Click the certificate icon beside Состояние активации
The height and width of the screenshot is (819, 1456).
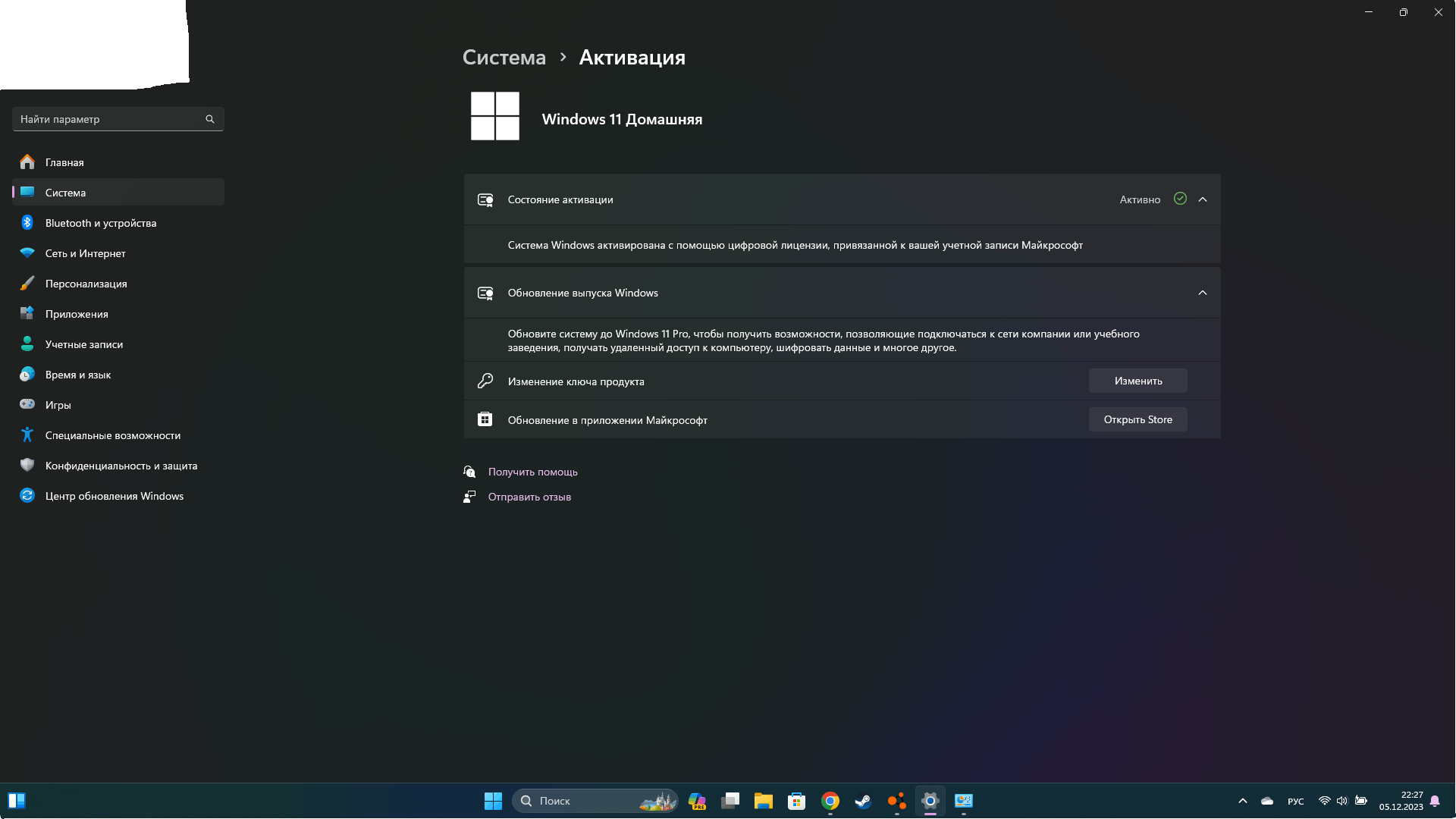pyautogui.click(x=485, y=199)
